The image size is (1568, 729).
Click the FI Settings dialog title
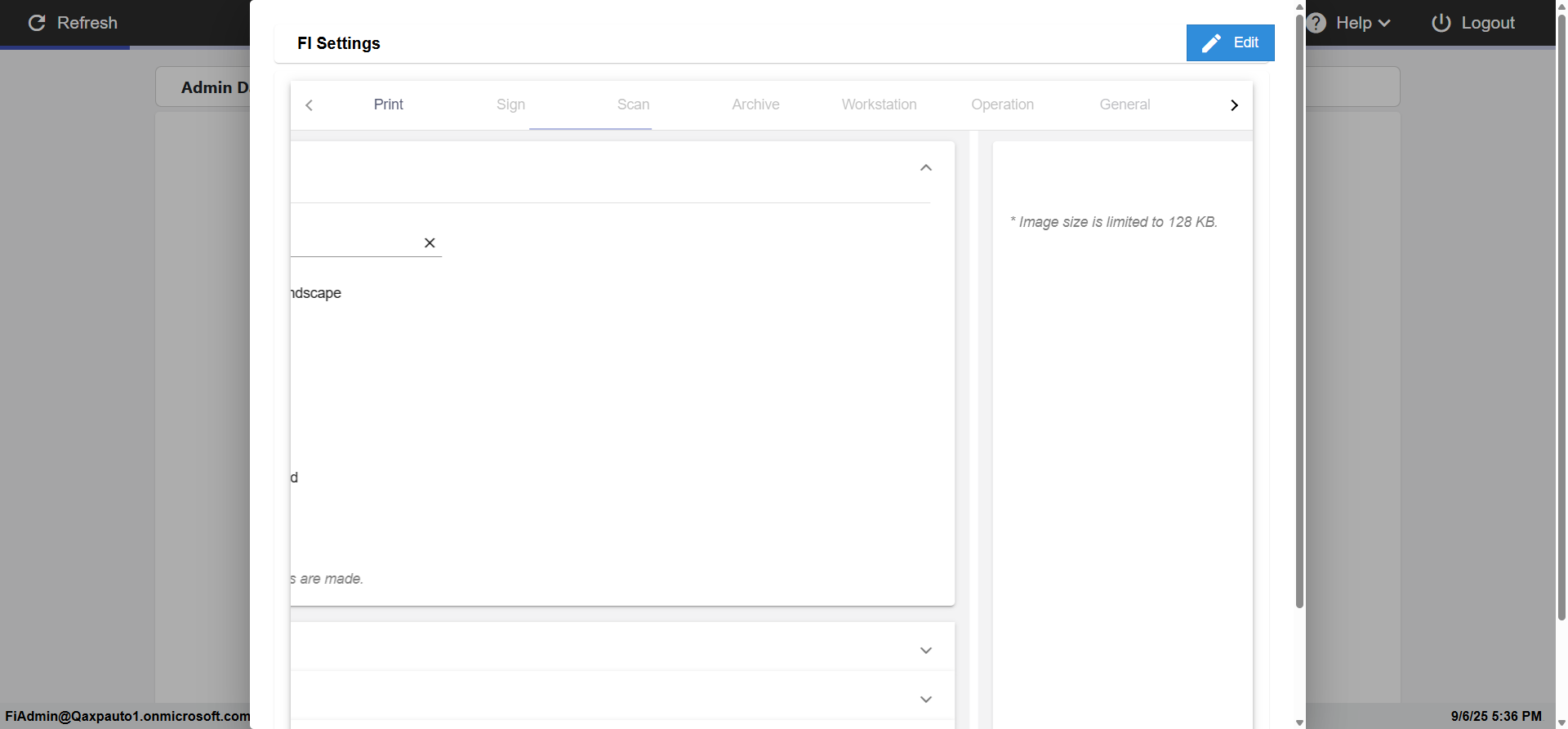coord(339,43)
